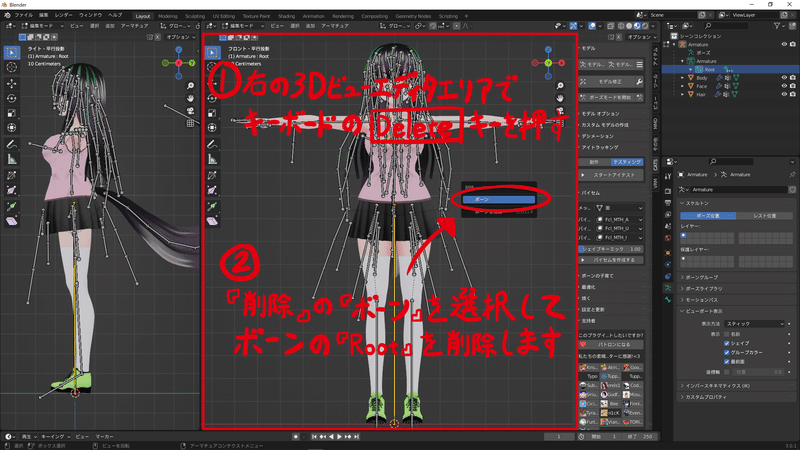The width and height of the screenshot is (800, 450).
Task: Toggle visibility eye of Face object
Action: point(784,86)
